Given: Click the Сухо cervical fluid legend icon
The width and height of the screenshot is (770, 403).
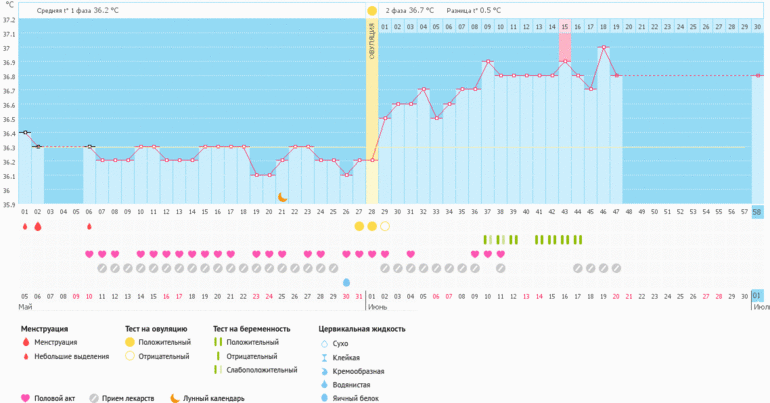Looking at the screenshot, I should [324, 342].
